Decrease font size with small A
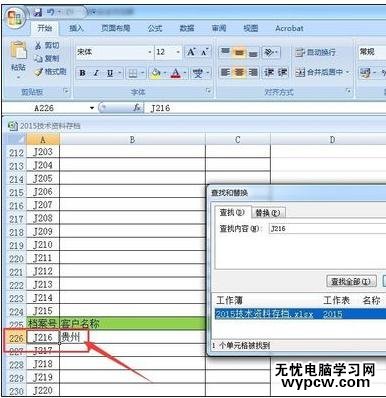Screen dimensions: 386x398 [204, 52]
